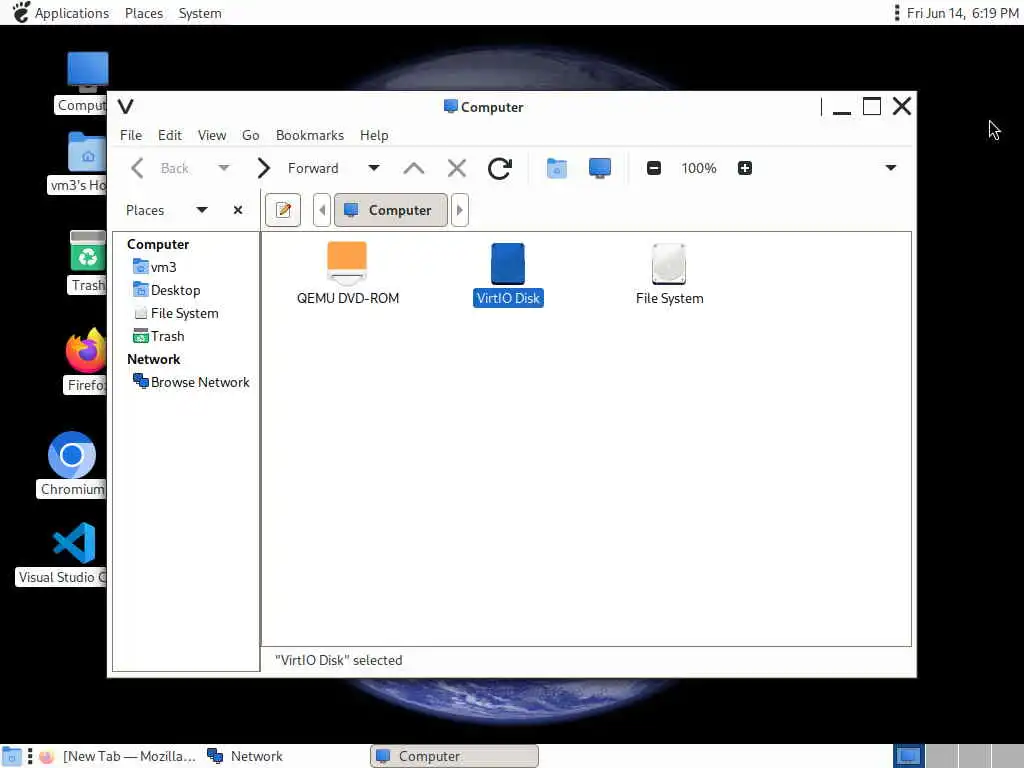Click the window menu V icon

pyautogui.click(x=125, y=106)
